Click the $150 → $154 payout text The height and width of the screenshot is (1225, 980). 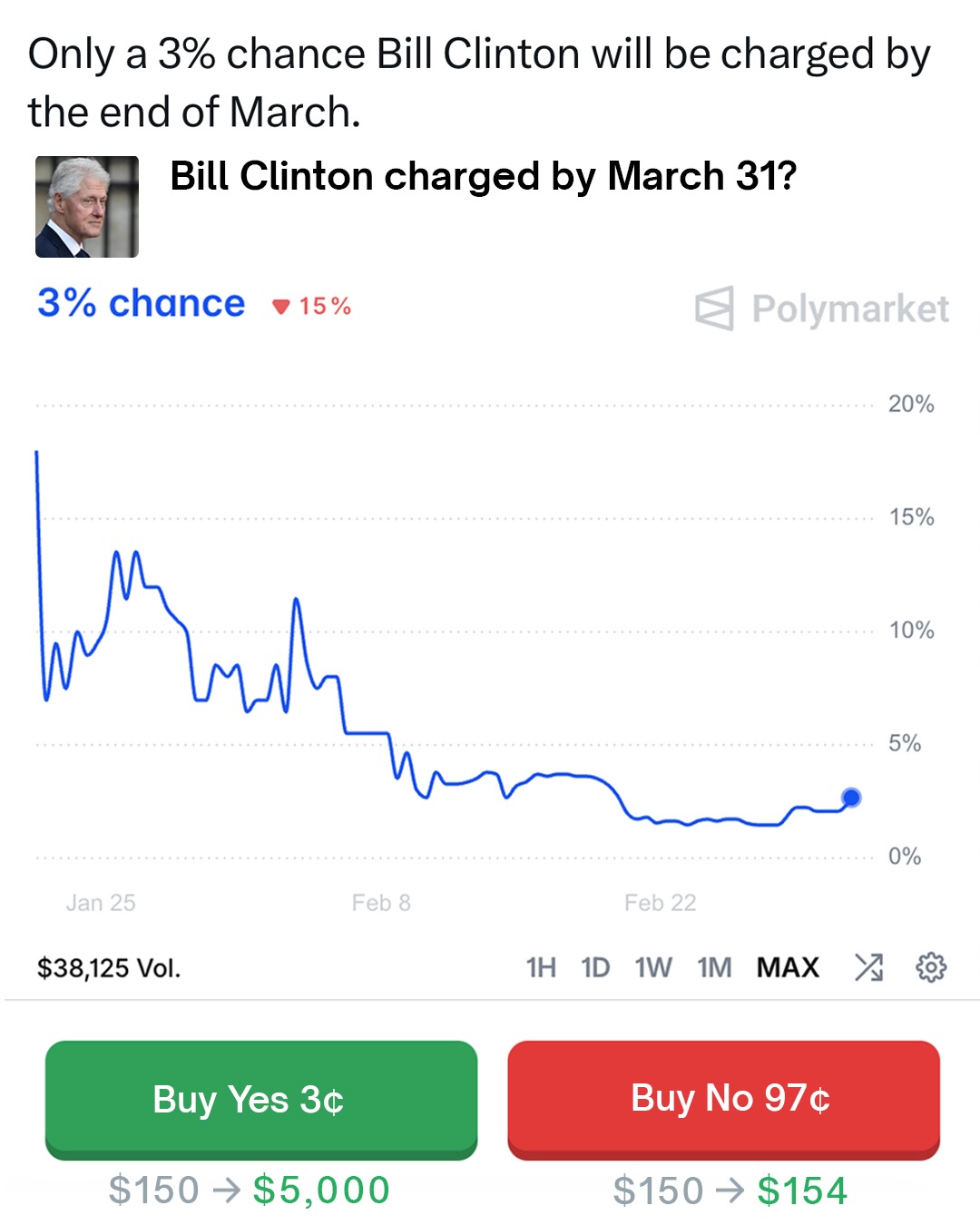coord(730,1191)
